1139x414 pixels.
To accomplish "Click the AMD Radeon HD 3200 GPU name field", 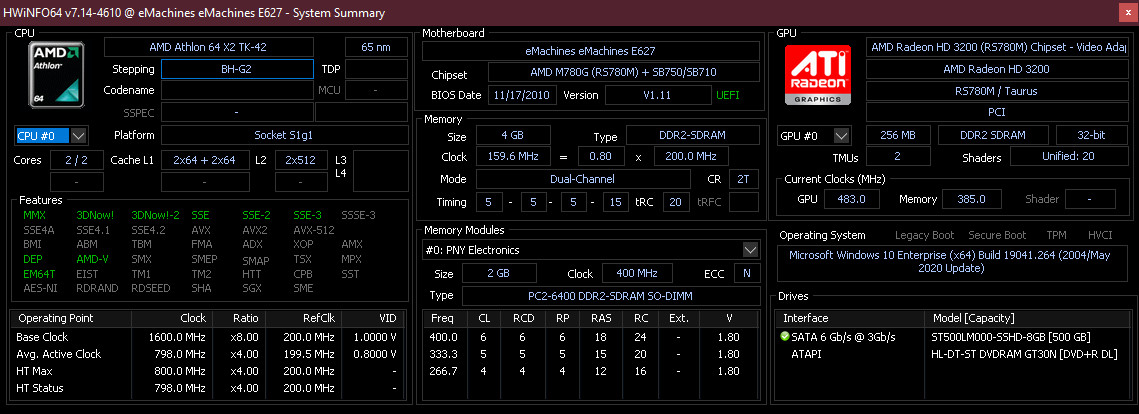I will [996, 70].
